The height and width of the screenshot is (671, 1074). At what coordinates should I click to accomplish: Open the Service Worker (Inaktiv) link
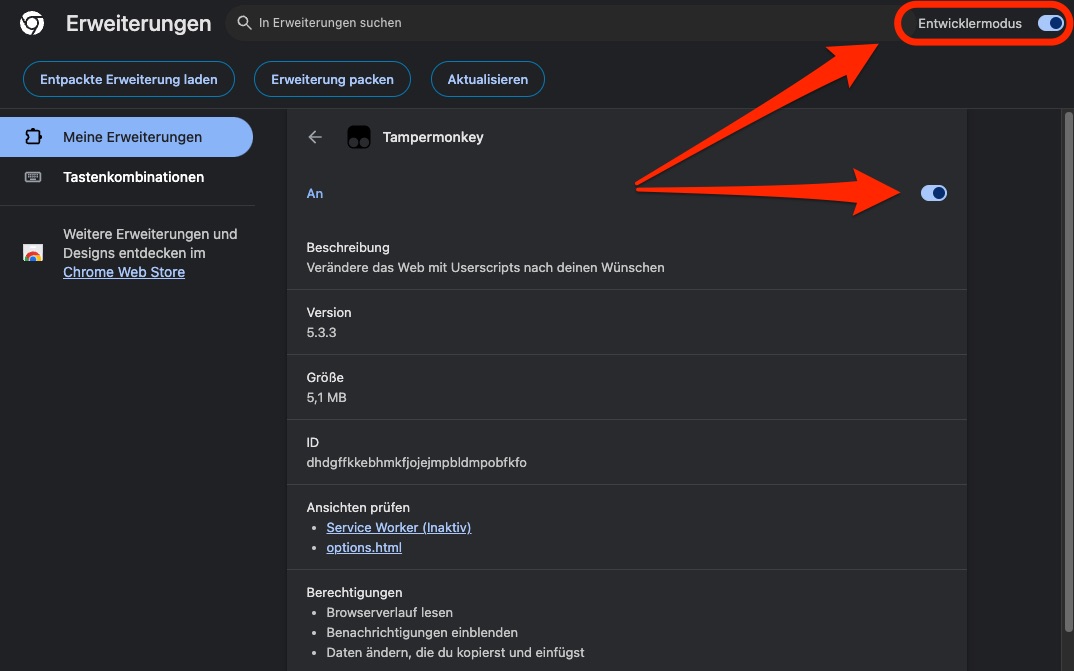click(x=399, y=527)
